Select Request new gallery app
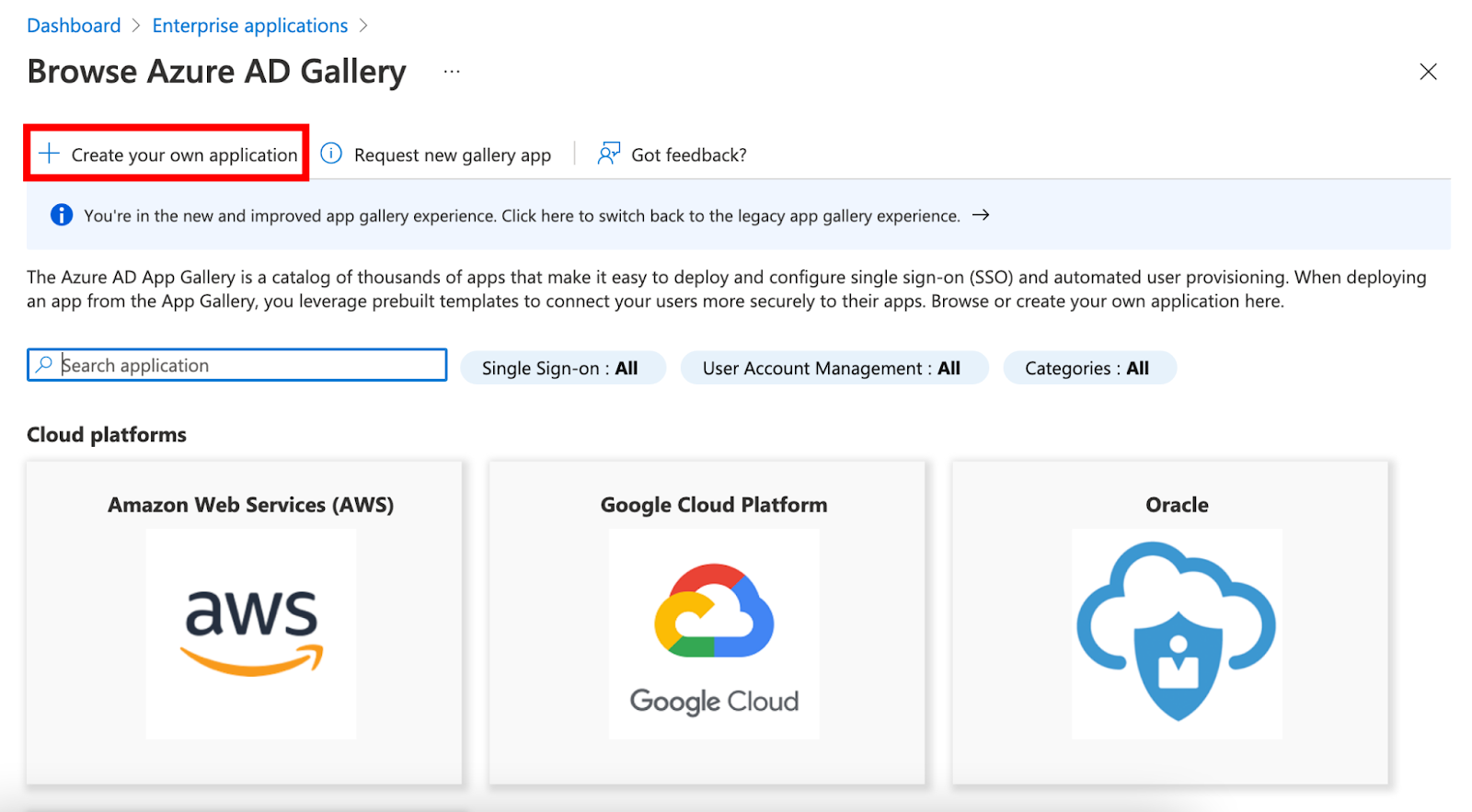Viewport: 1472px width, 812px height. pyautogui.click(x=452, y=154)
